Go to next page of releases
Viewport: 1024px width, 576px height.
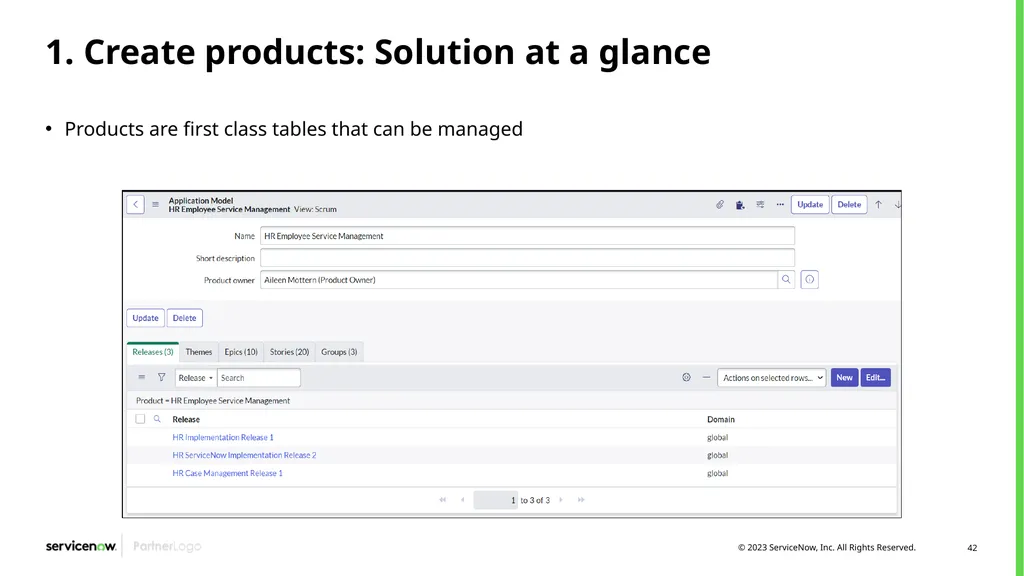(x=561, y=500)
